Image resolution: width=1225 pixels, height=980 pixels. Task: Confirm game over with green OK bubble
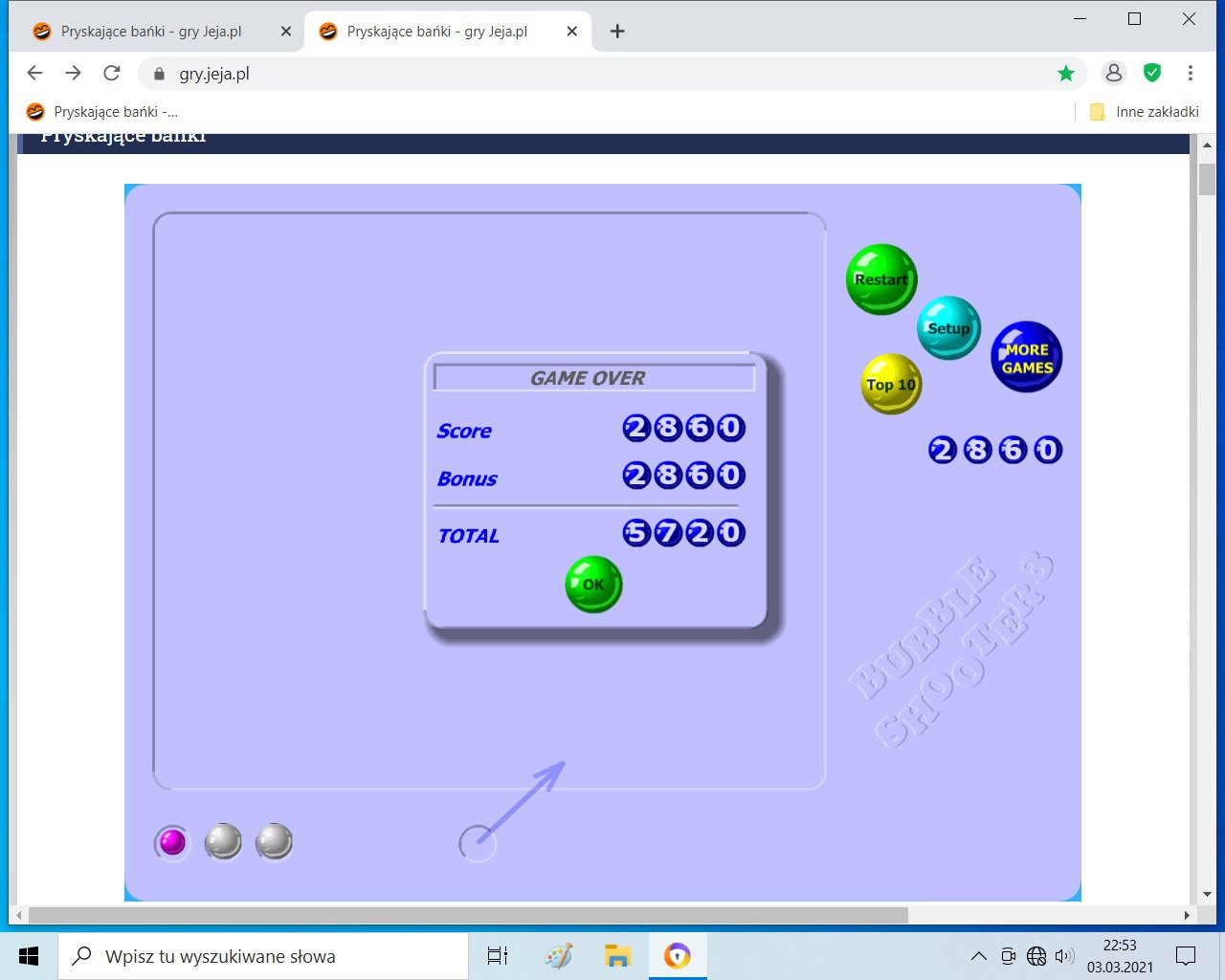[593, 584]
